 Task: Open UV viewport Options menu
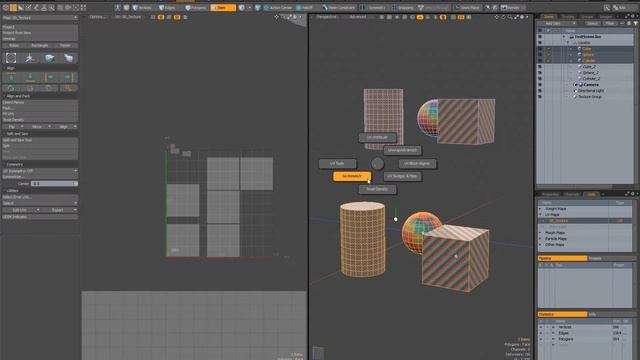pyautogui.click(x=97, y=17)
